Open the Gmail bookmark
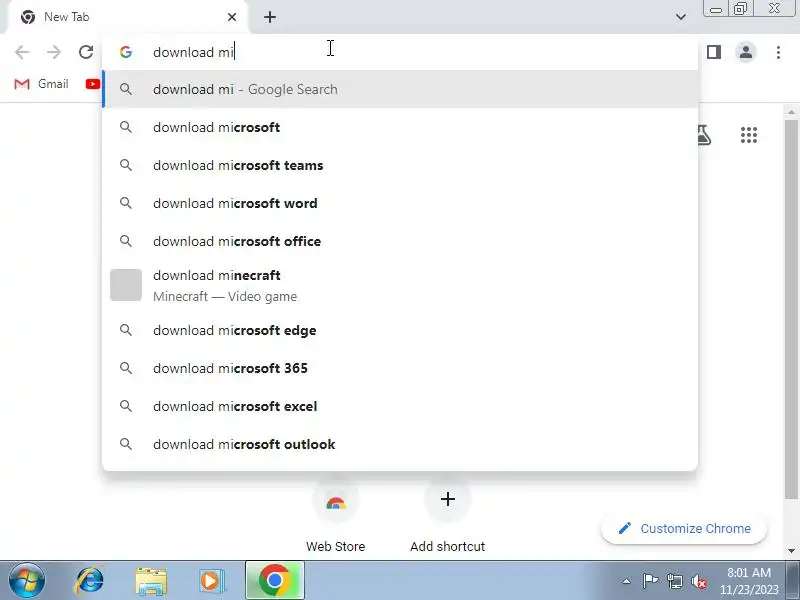The height and width of the screenshot is (600, 800). [x=41, y=84]
